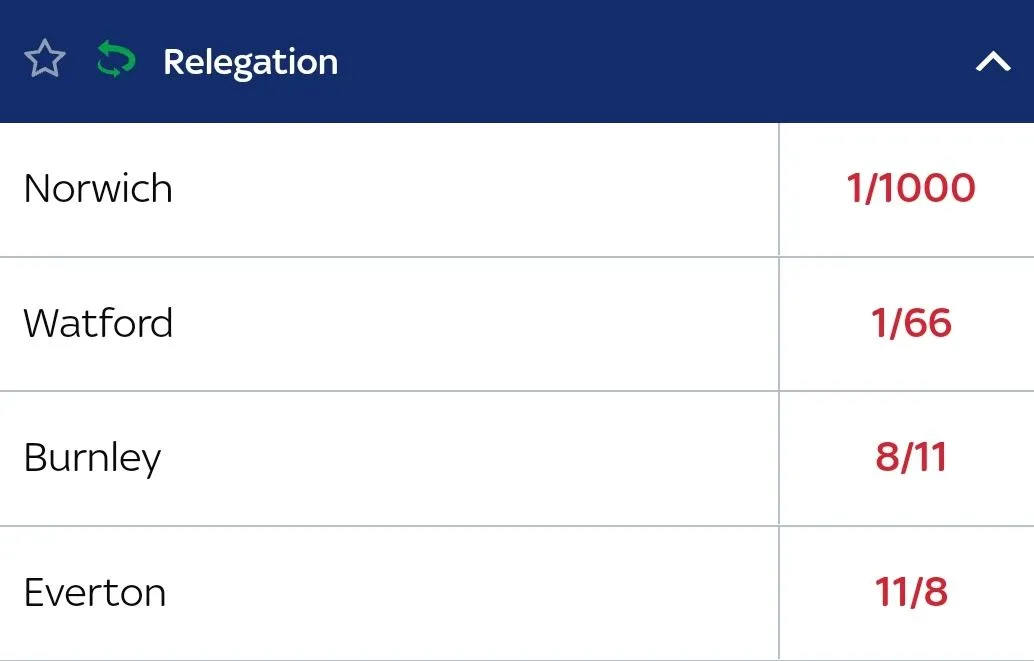This screenshot has width=1034, height=661.
Task: Favourite the Relegation market with the star
Action: 45,61
